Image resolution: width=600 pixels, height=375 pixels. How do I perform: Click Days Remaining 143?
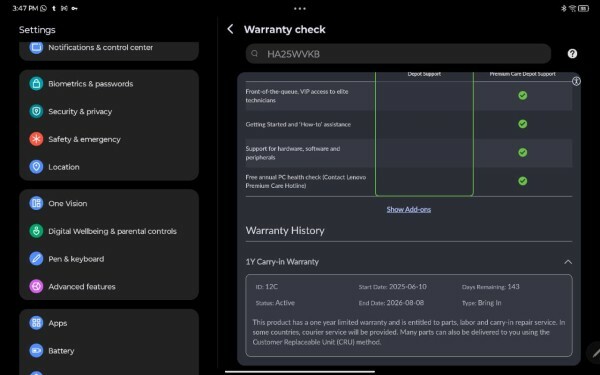491,287
